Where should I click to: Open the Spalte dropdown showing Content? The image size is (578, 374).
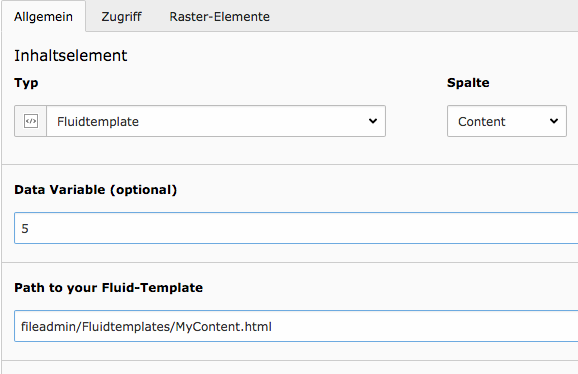507,121
